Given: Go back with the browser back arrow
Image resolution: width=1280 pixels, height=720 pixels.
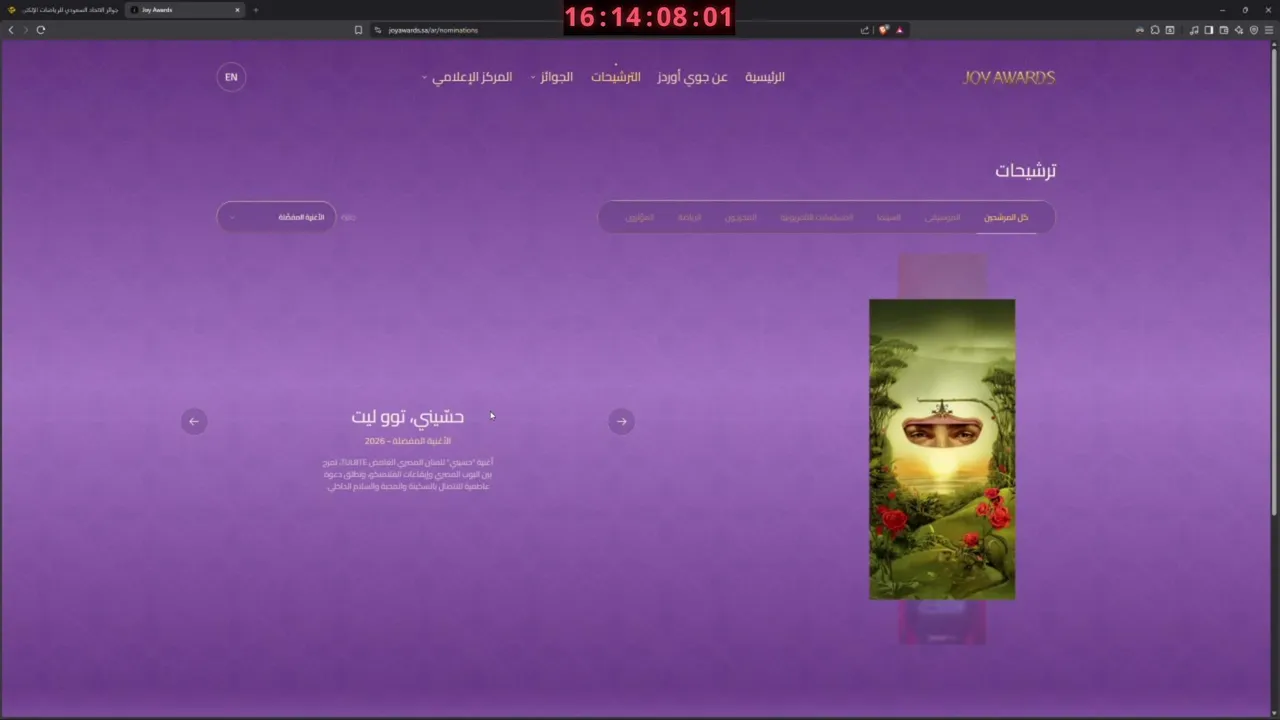Looking at the screenshot, I should (x=11, y=30).
